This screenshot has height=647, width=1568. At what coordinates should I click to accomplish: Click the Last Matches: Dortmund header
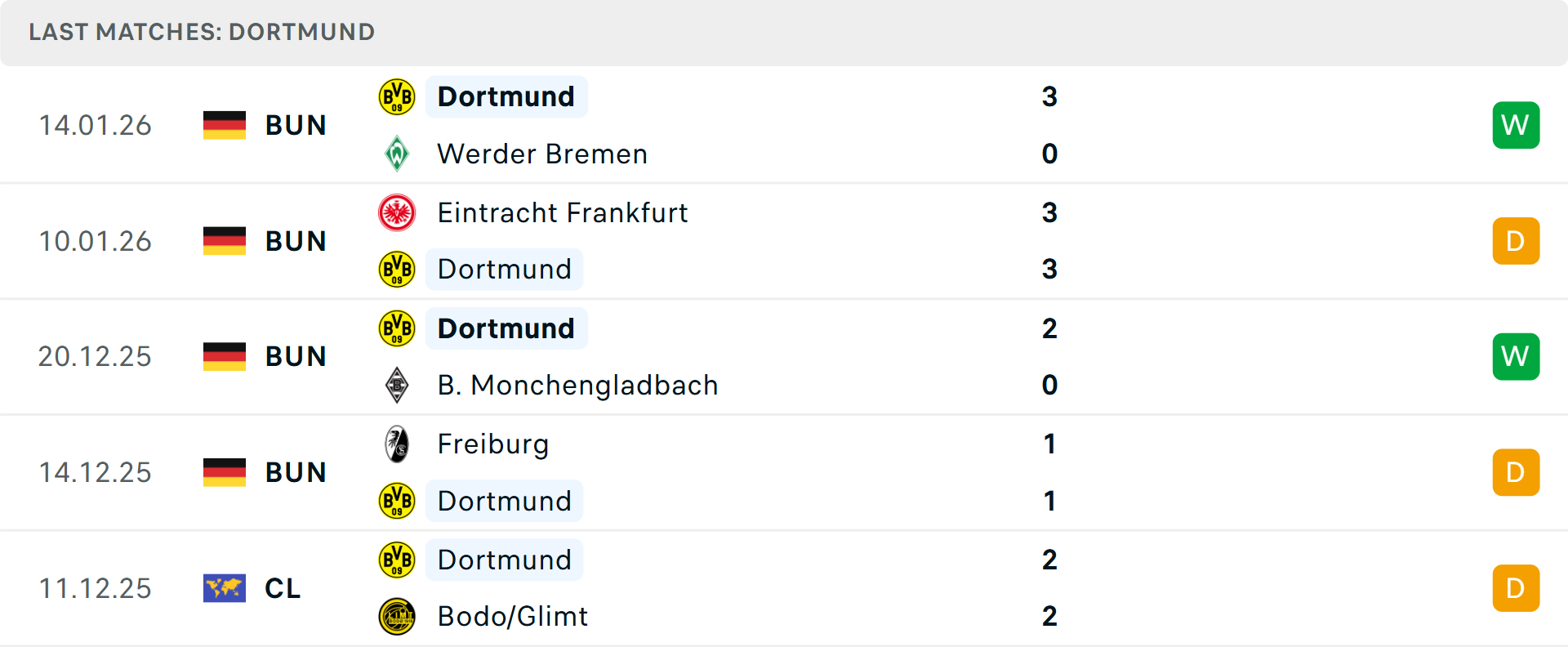pos(202,32)
